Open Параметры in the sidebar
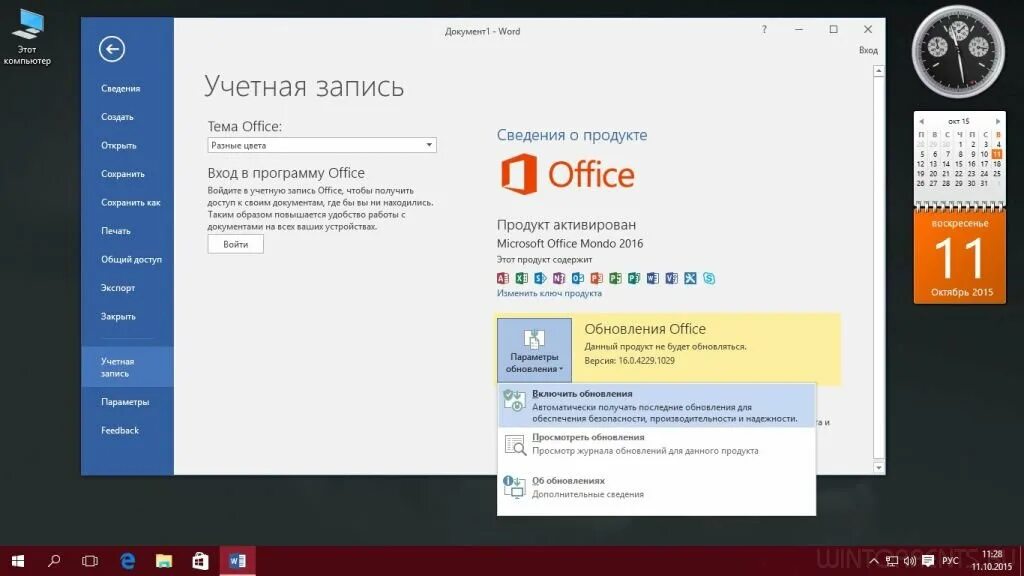Screen dimensions: 1024x576 (125, 402)
